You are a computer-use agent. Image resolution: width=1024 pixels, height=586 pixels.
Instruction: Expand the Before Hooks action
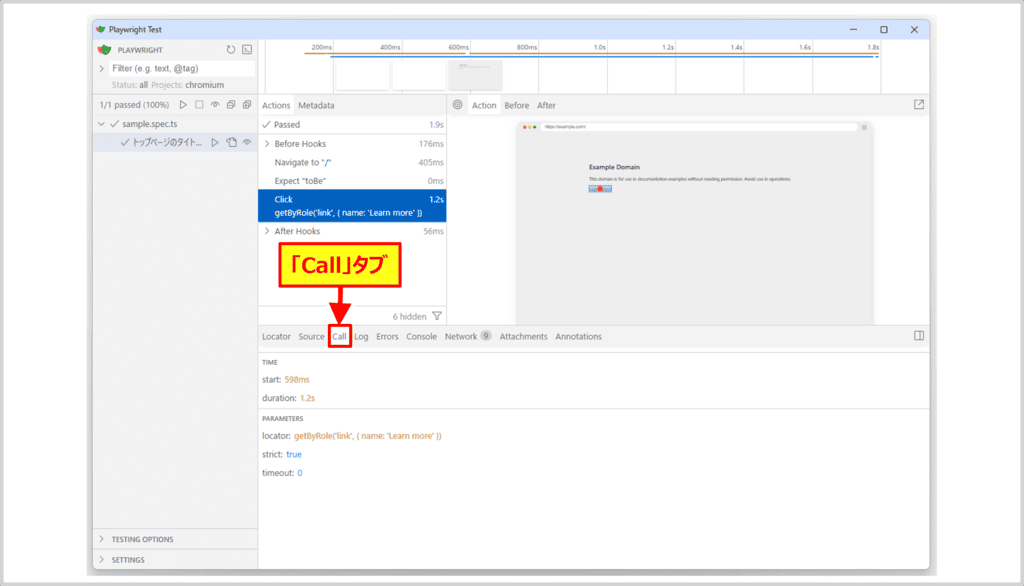tap(266, 144)
